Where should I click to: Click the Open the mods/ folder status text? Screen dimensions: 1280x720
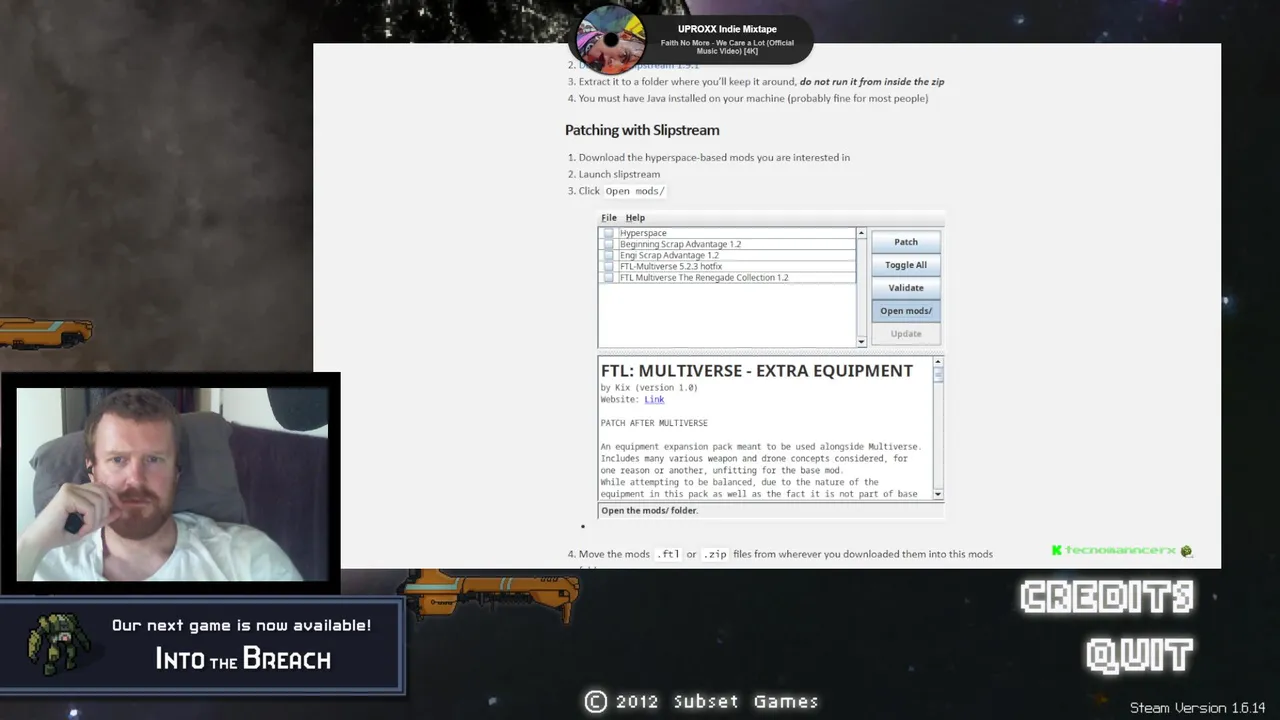(650, 510)
